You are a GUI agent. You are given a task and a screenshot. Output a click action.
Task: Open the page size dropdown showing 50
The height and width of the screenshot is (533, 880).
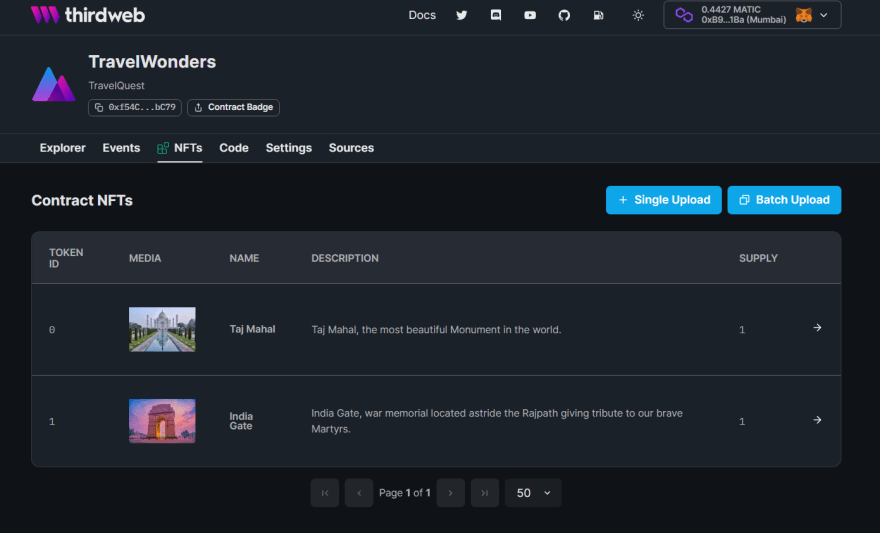tap(533, 493)
